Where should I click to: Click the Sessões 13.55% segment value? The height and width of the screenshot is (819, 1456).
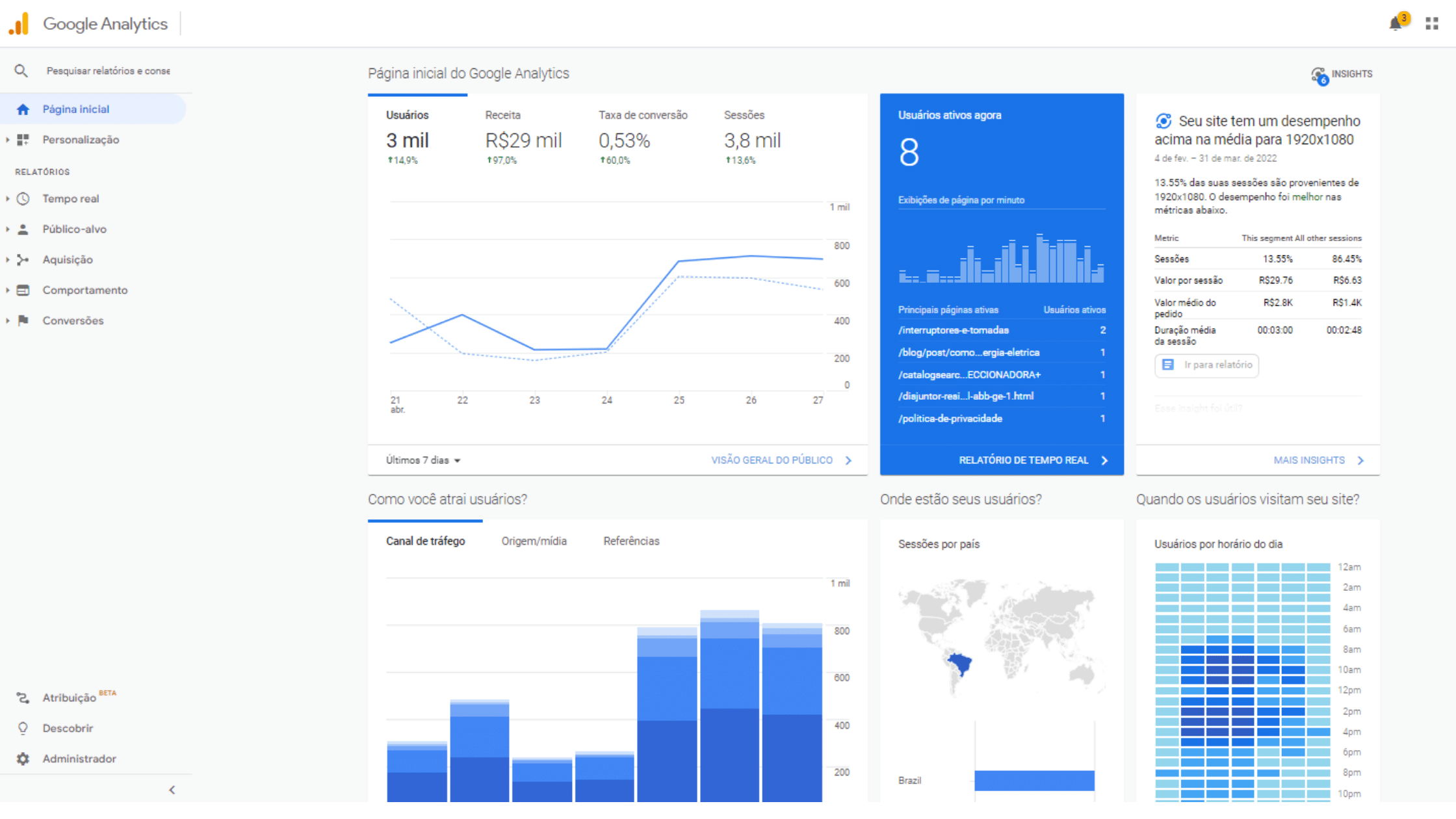point(1277,259)
